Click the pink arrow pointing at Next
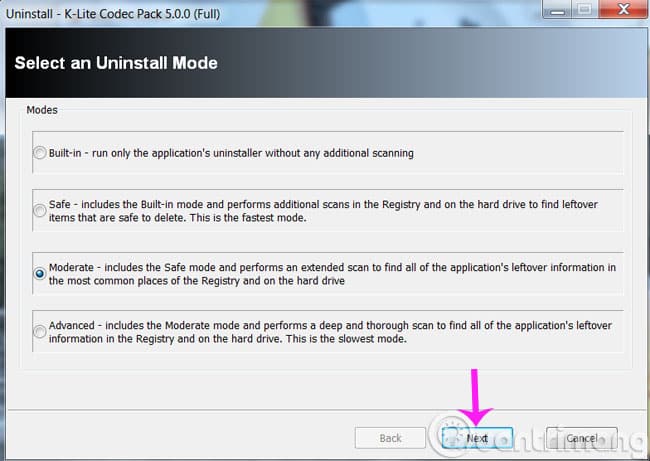650x461 pixels. (475, 397)
